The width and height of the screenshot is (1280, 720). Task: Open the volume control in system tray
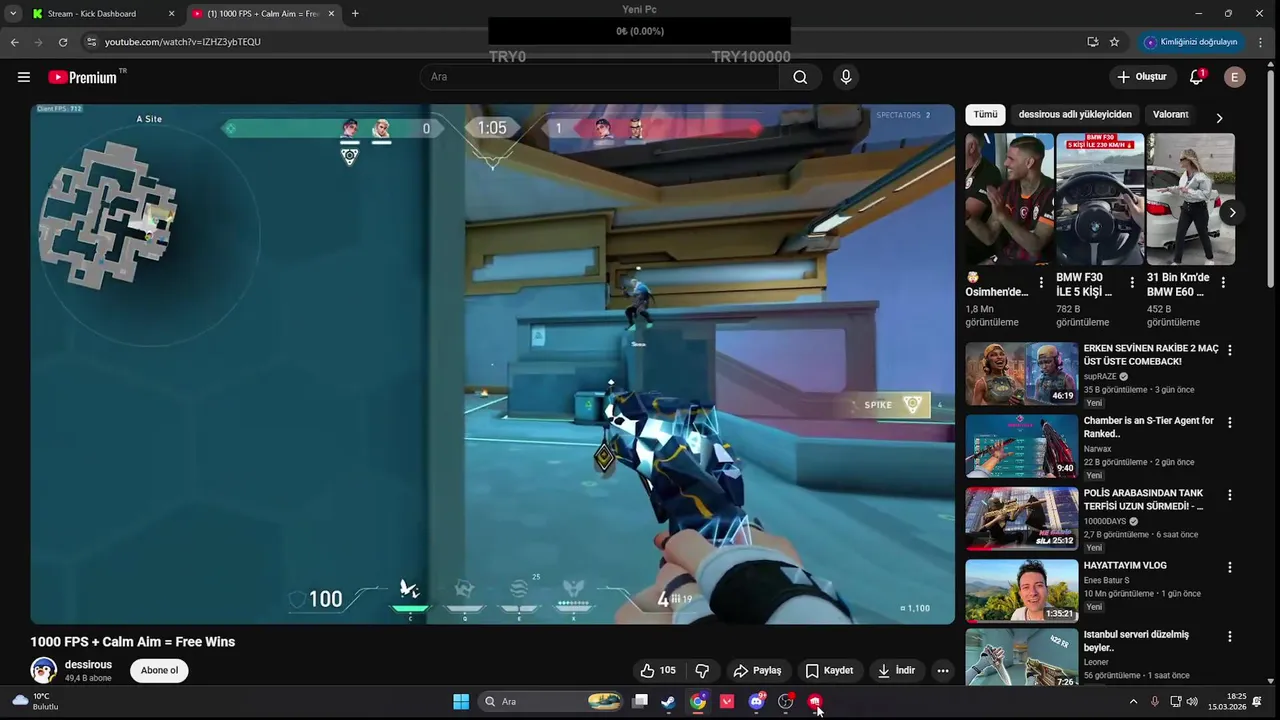(x=1192, y=701)
